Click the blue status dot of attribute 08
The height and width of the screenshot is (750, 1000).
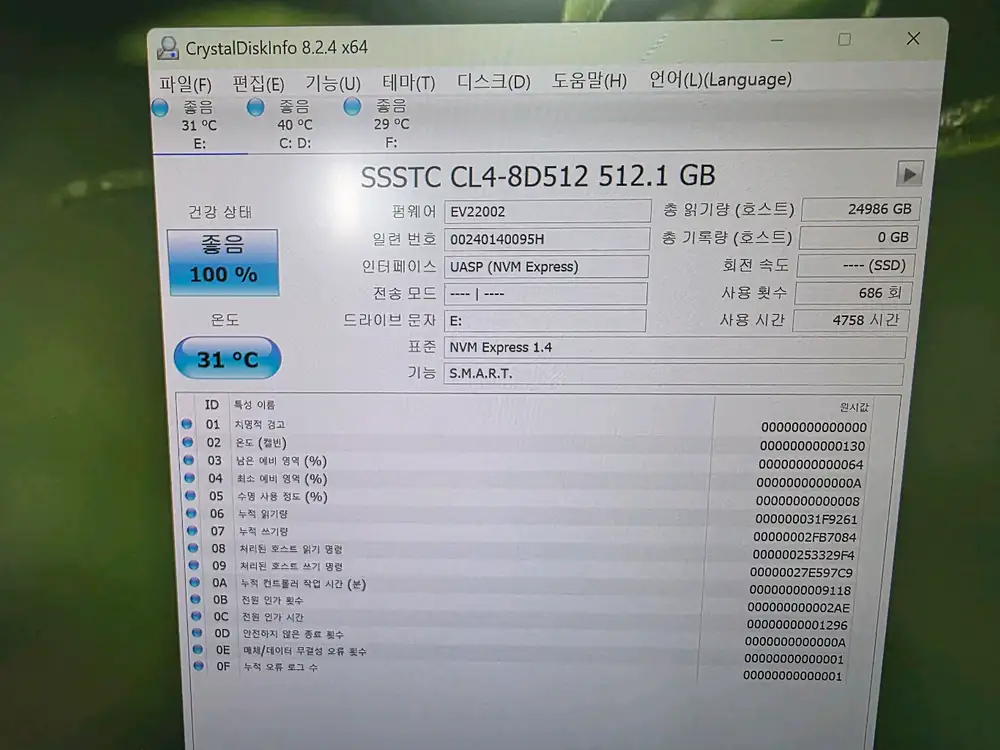(x=193, y=547)
